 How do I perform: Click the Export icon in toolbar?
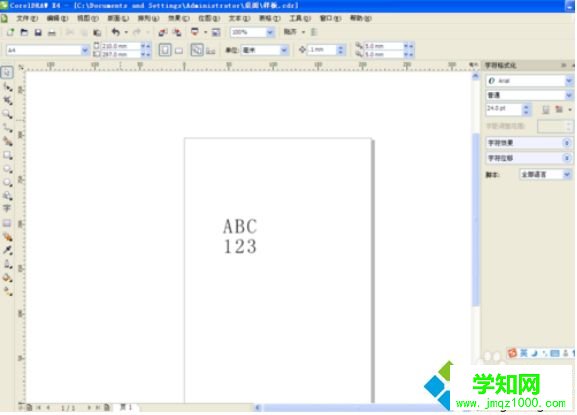click(x=177, y=32)
